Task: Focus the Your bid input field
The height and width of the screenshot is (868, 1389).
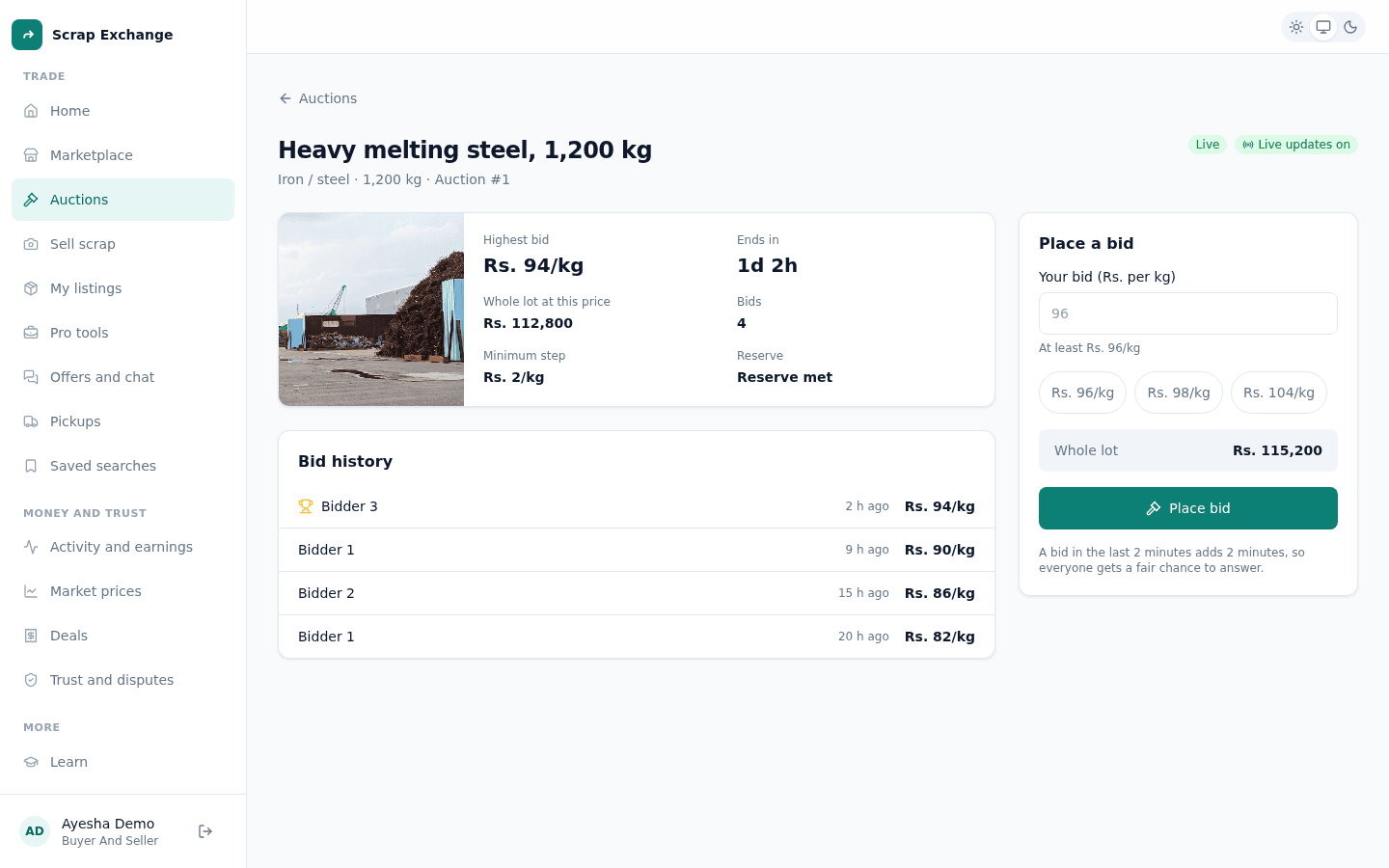Action: coord(1188,313)
